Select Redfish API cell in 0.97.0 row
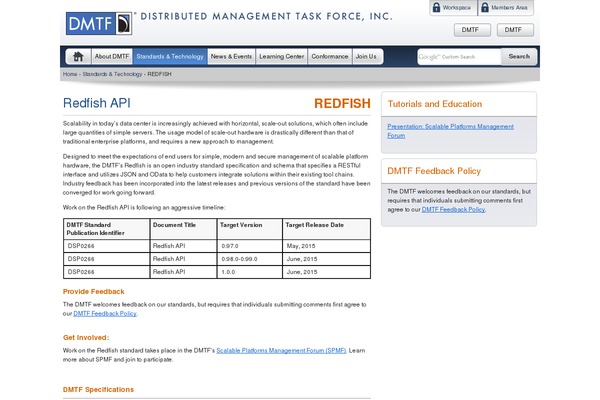 (183, 246)
